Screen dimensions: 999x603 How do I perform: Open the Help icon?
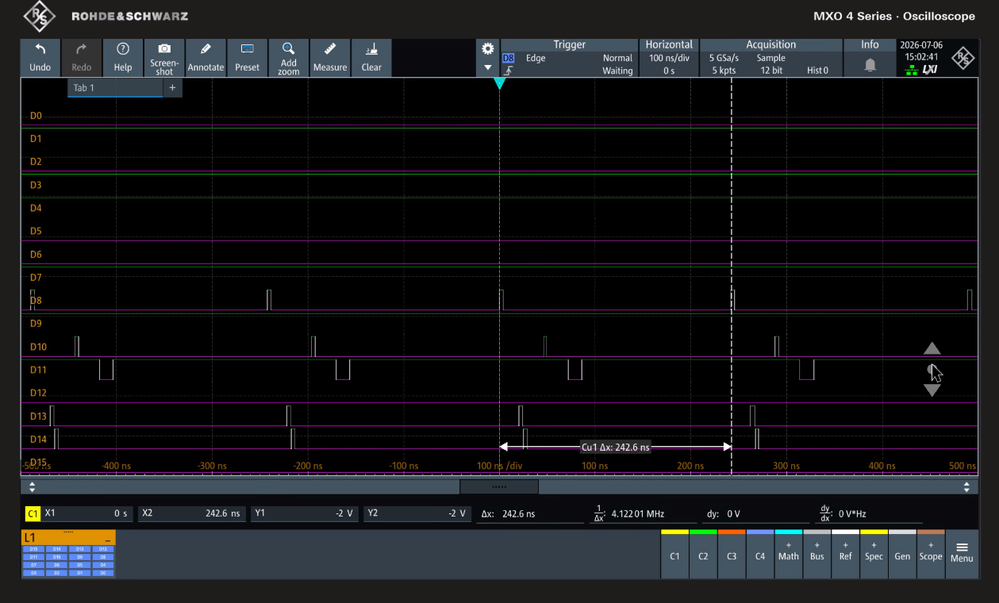tap(122, 57)
